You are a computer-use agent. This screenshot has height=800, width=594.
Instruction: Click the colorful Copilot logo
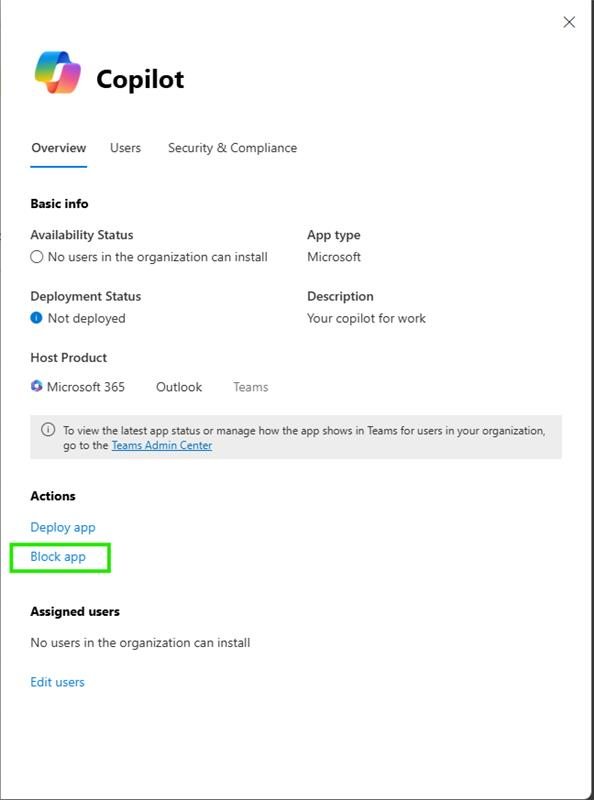(x=58, y=72)
